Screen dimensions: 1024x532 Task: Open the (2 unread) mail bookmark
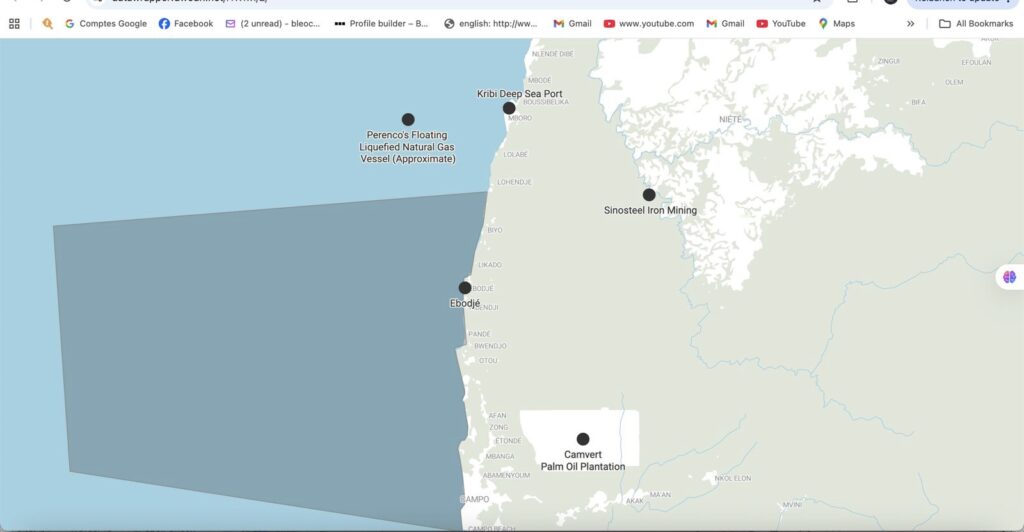click(x=273, y=24)
